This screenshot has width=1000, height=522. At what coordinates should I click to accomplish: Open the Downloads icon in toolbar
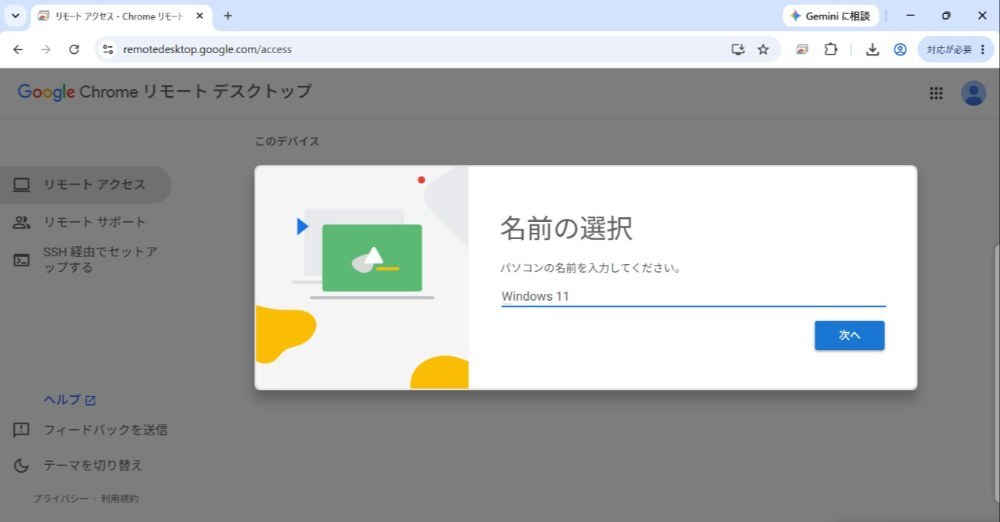pos(872,49)
